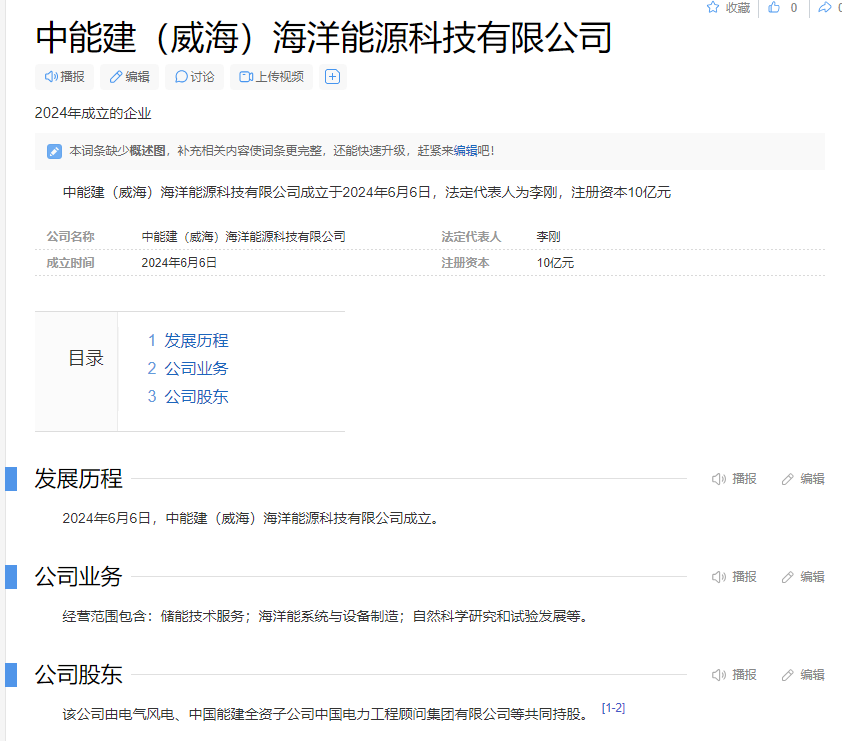842x741 pixels.
Task: Click the page title 中能建（威海）海洋能源科技有限公司
Action: 323,38
